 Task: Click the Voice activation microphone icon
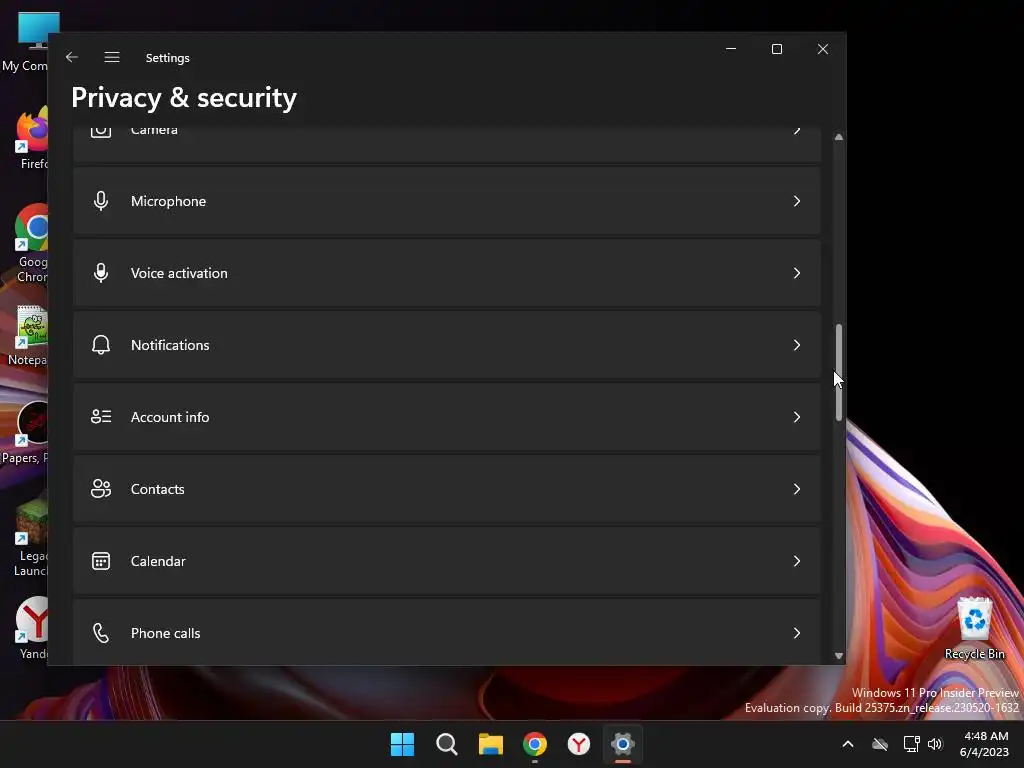click(101, 273)
